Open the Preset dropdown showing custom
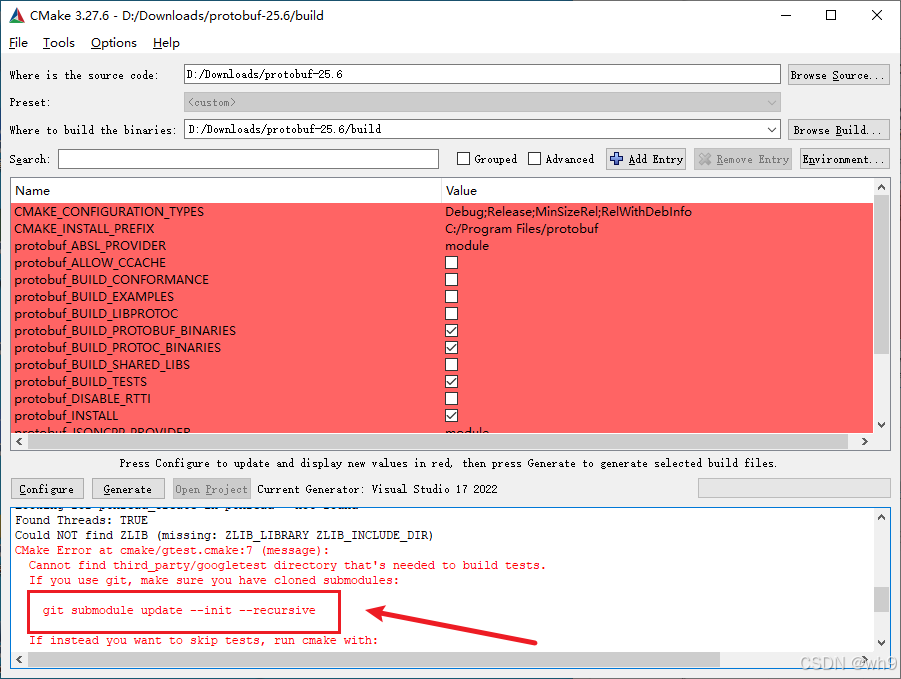 770,101
